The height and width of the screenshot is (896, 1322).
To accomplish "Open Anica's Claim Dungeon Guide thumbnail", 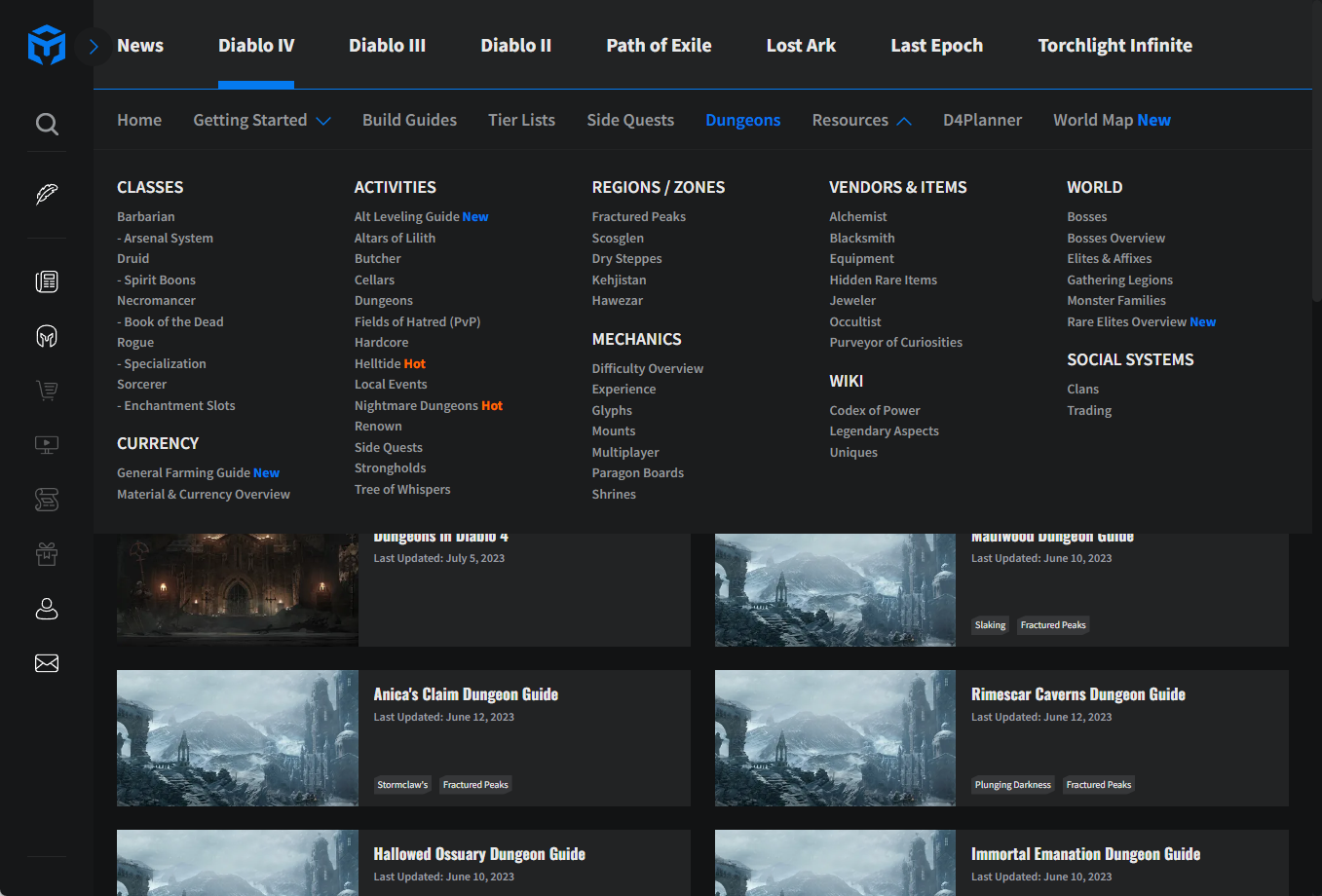I will (238, 738).
